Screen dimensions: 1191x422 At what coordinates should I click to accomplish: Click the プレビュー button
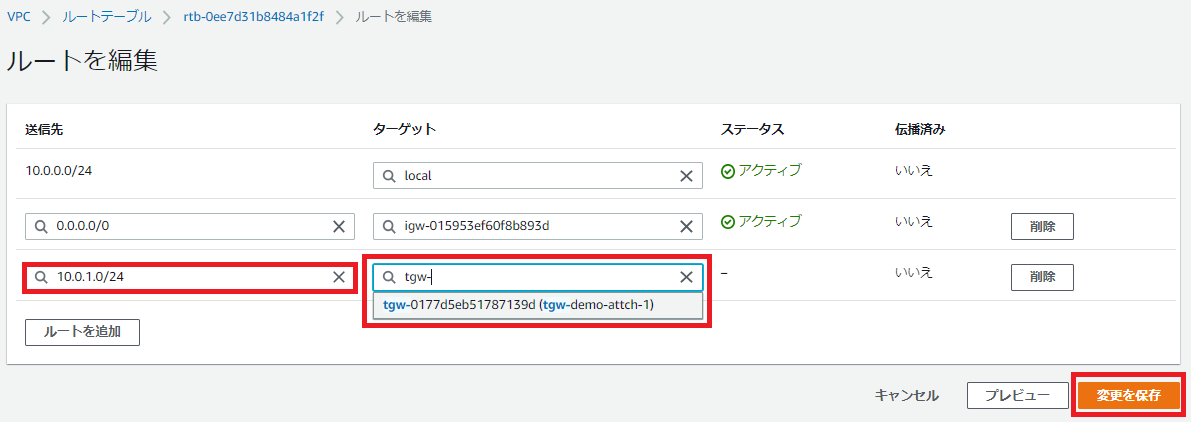[x=1017, y=395]
